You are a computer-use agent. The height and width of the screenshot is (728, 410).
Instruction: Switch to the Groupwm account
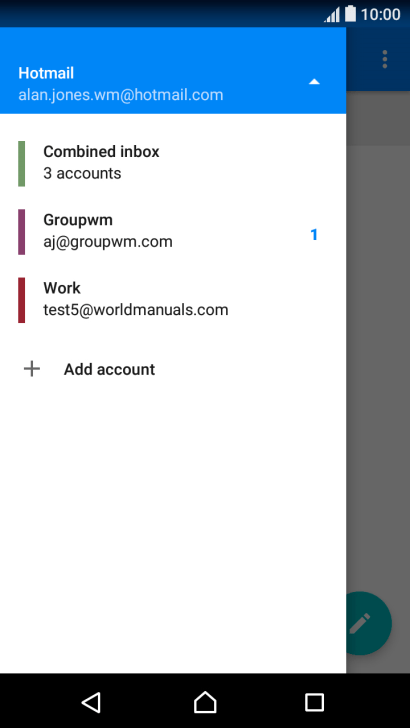click(x=173, y=231)
